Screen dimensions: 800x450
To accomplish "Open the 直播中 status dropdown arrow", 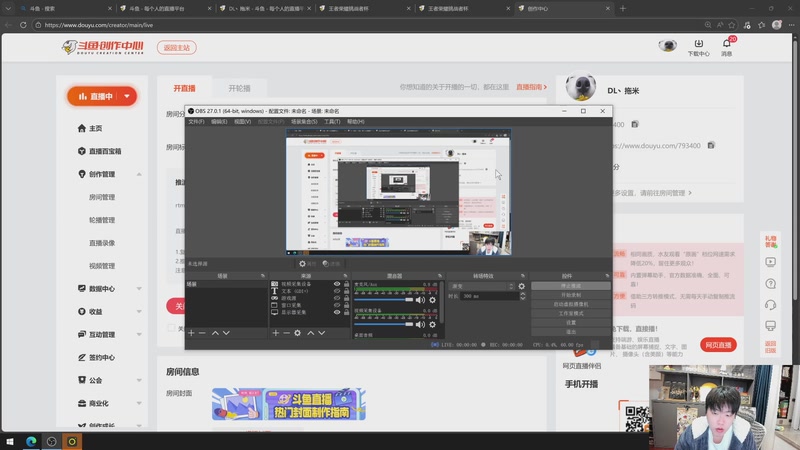I will (127, 96).
